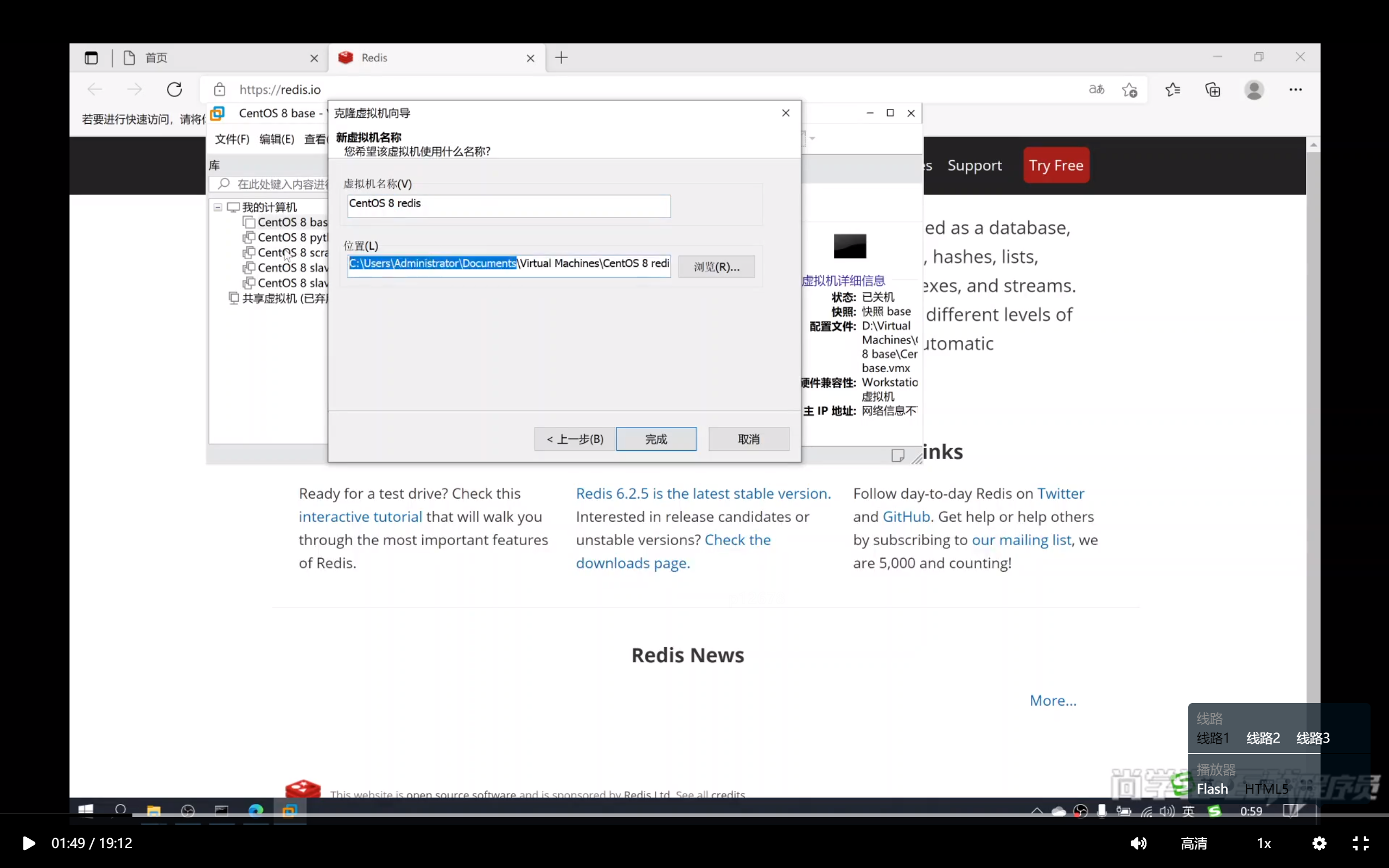This screenshot has height=868, width=1389.
Task: Mute the video player volume
Action: point(1138,843)
